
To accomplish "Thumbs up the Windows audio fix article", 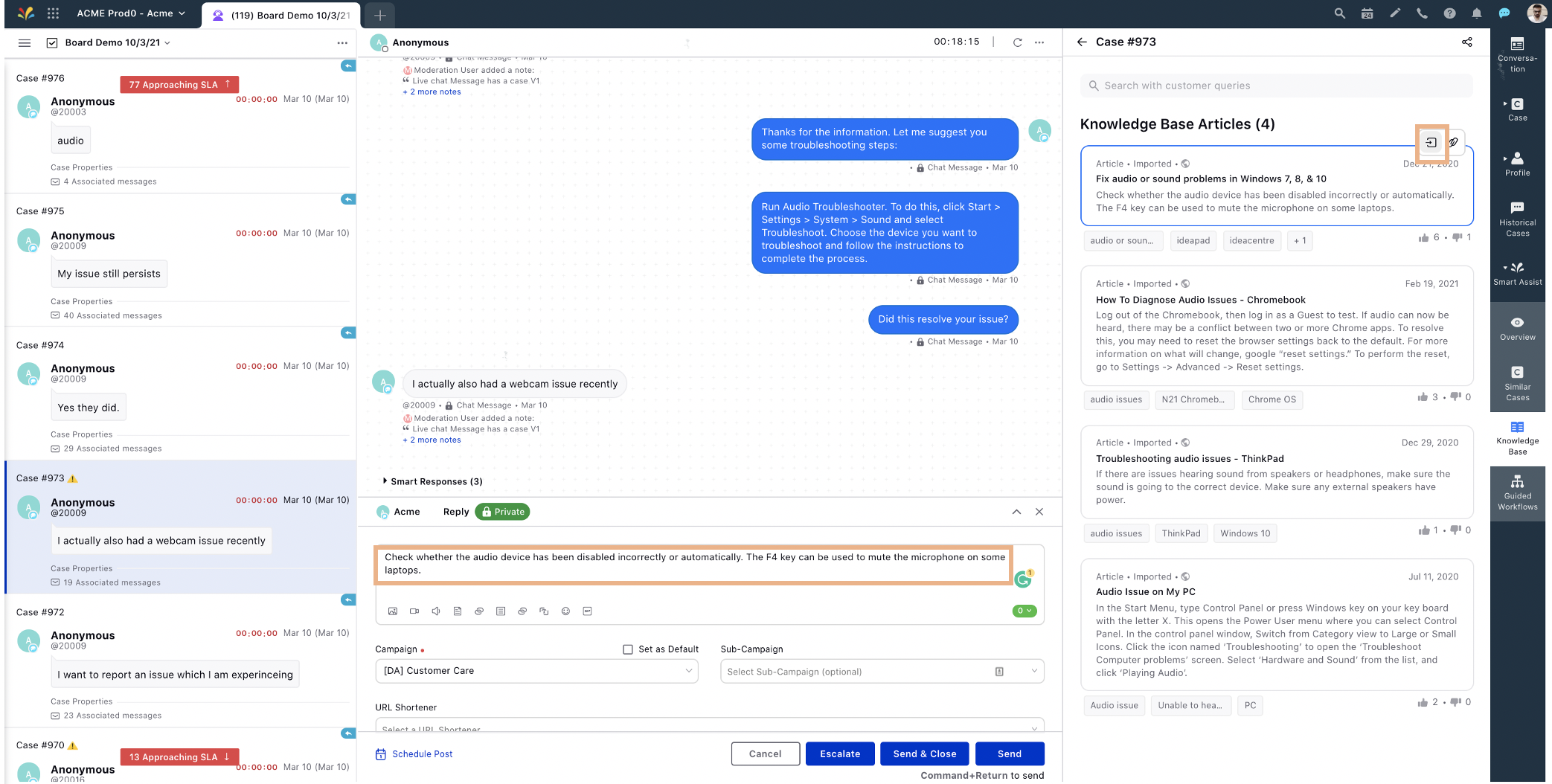I will click(1423, 238).
